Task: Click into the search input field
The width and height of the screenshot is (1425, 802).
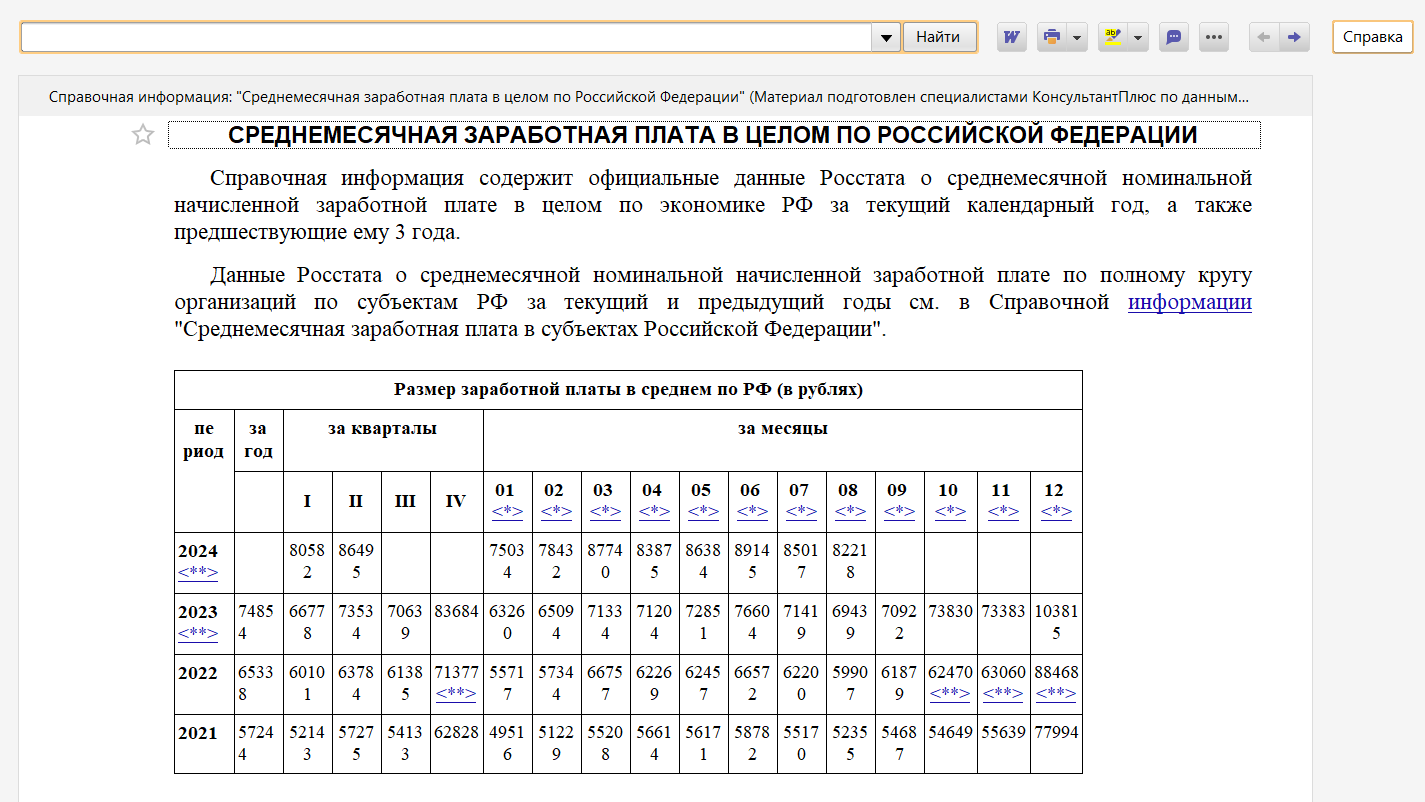Action: 445,37
